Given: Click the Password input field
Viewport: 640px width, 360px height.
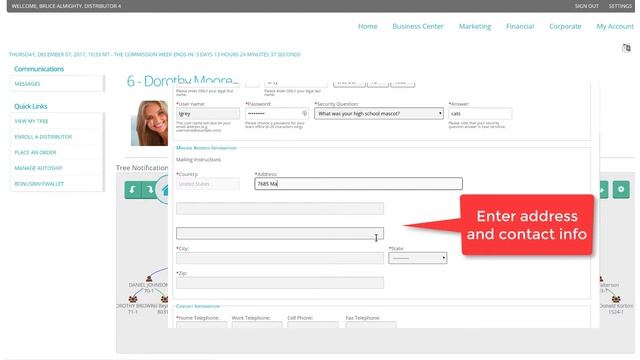Looking at the screenshot, I should click(x=276, y=113).
